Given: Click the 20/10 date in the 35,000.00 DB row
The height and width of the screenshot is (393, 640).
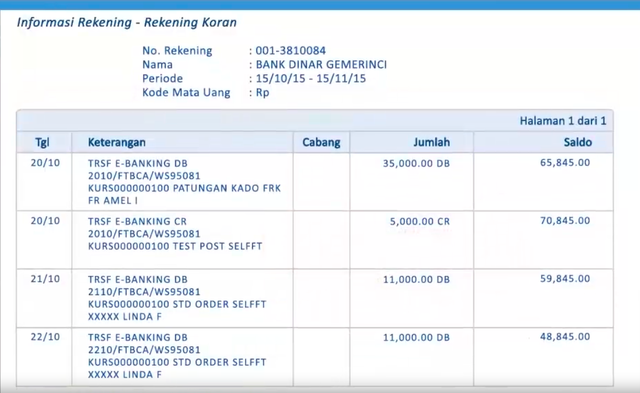Looking at the screenshot, I should click(45, 163).
